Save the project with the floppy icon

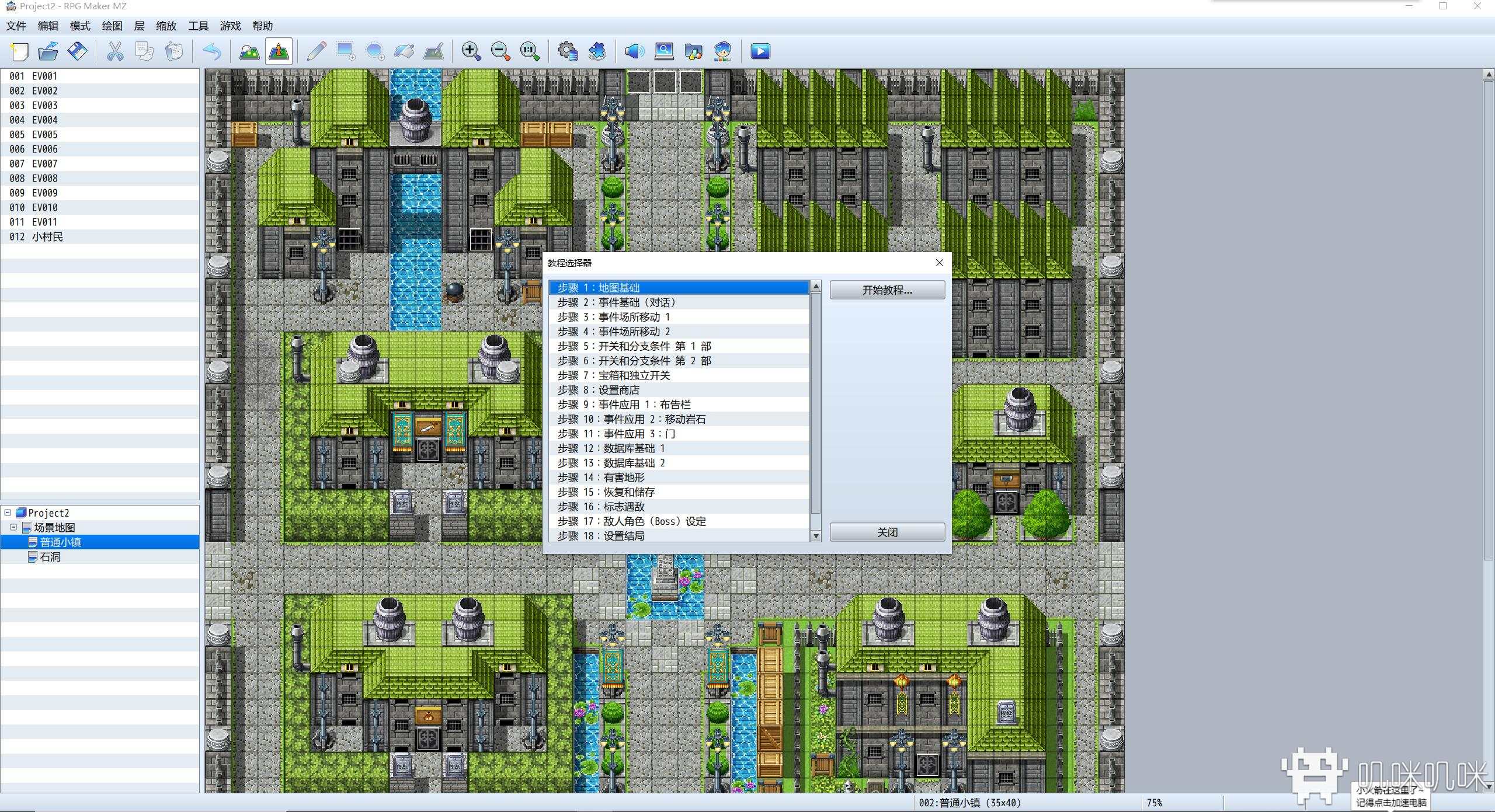pos(78,51)
